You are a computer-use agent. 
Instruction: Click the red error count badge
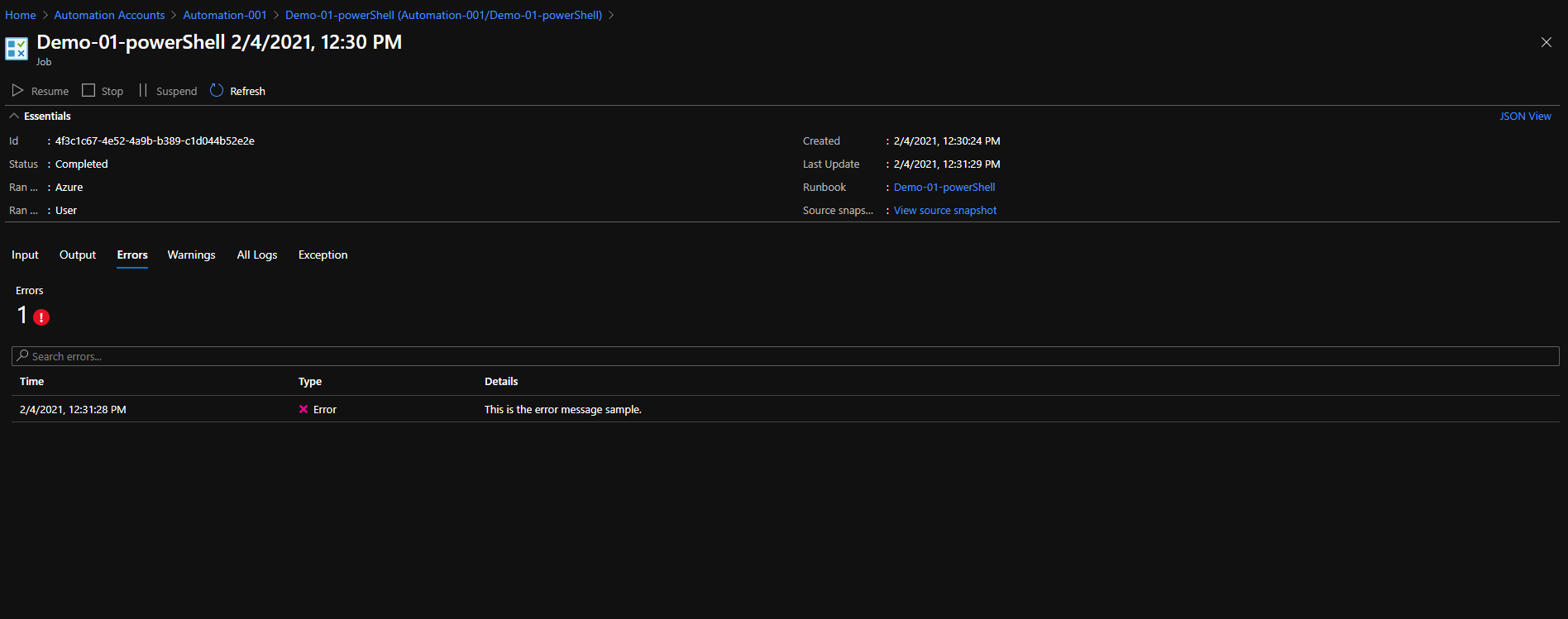(41, 317)
